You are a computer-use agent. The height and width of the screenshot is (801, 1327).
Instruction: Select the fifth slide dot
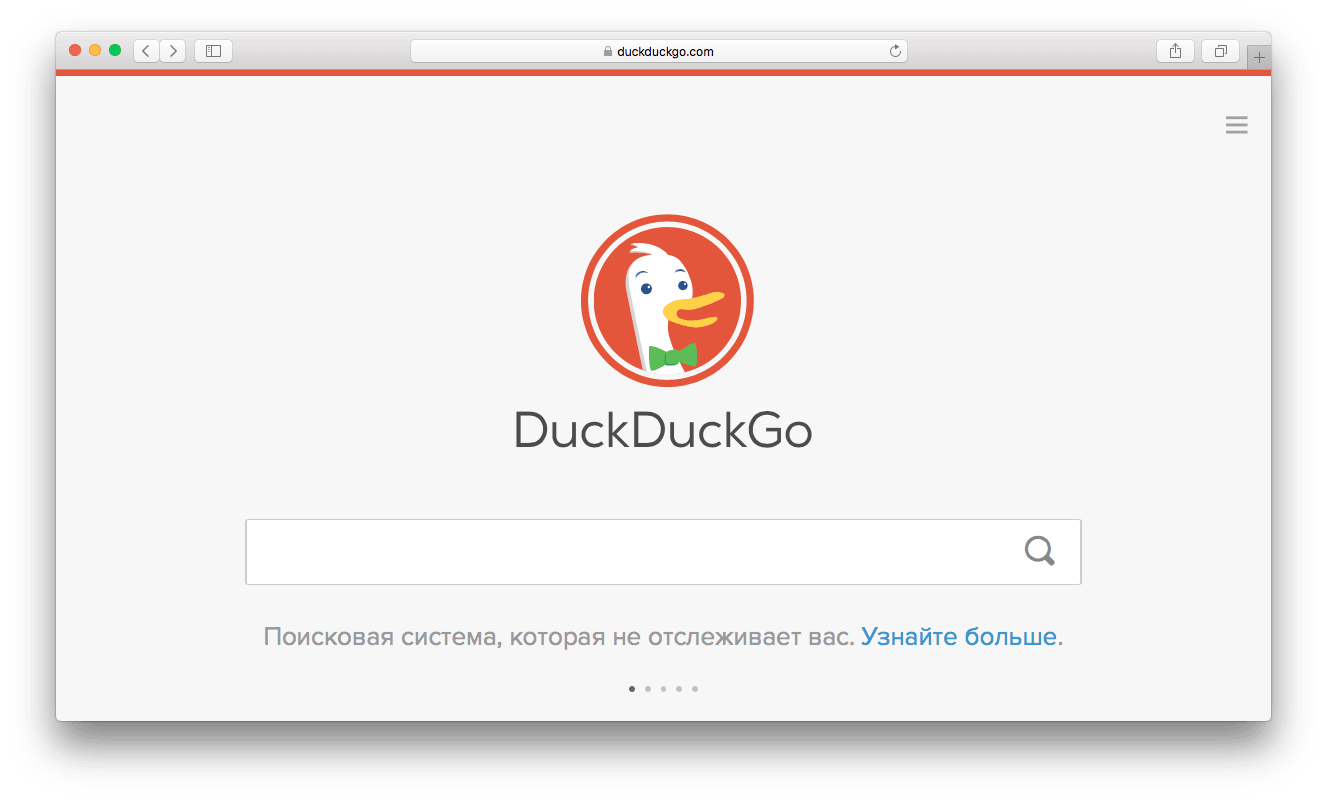(695, 688)
